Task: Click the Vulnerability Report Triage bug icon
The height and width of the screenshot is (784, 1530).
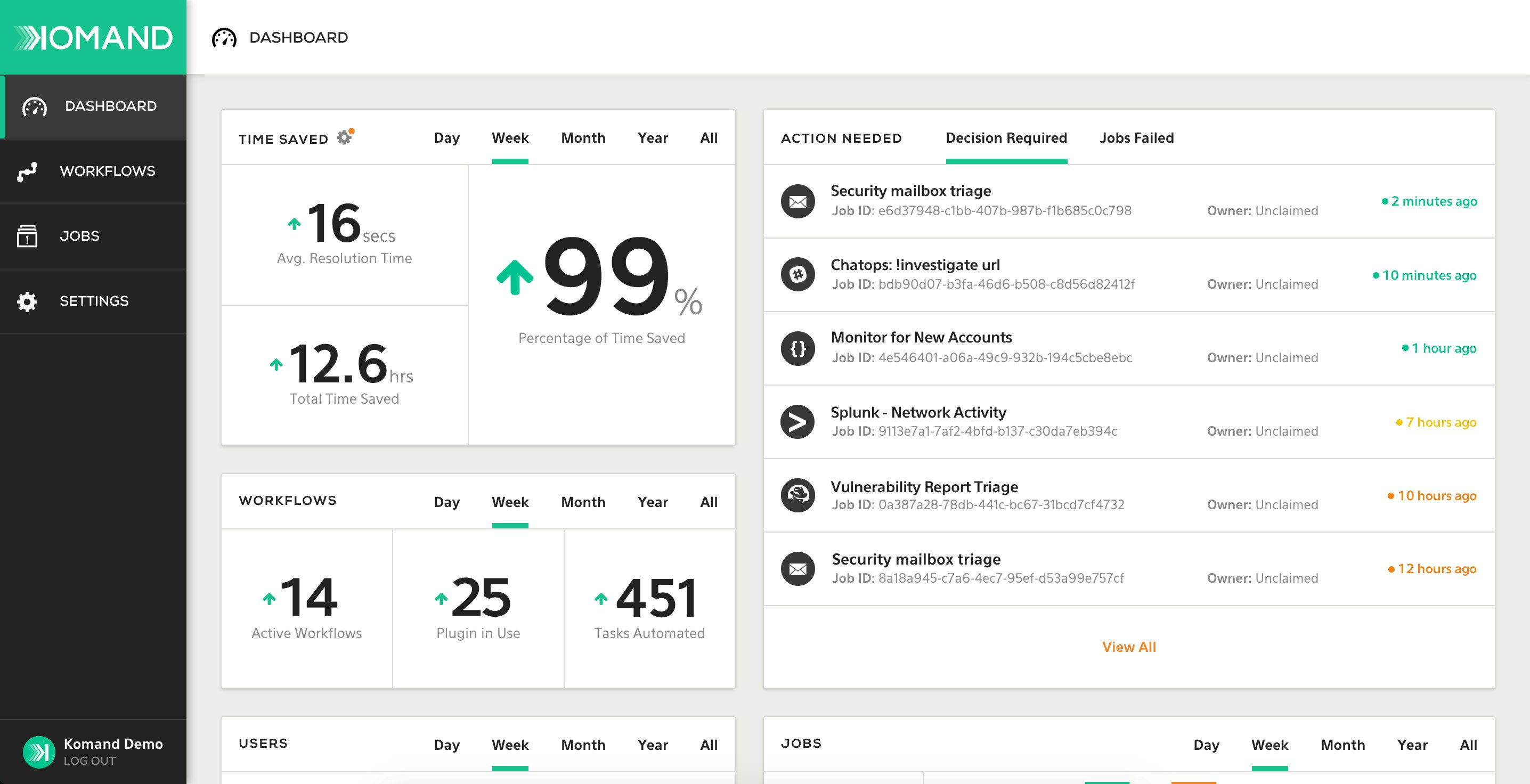Action: [x=798, y=495]
